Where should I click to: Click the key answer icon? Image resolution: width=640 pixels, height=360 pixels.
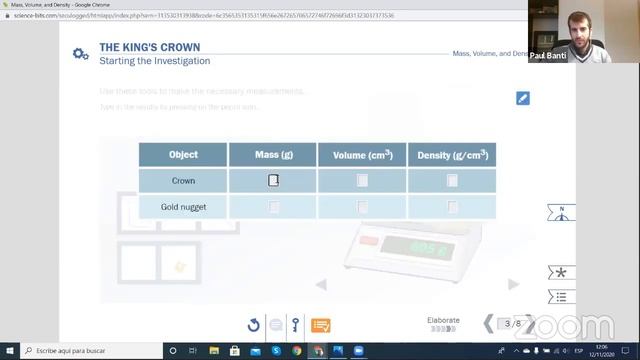coord(296,325)
